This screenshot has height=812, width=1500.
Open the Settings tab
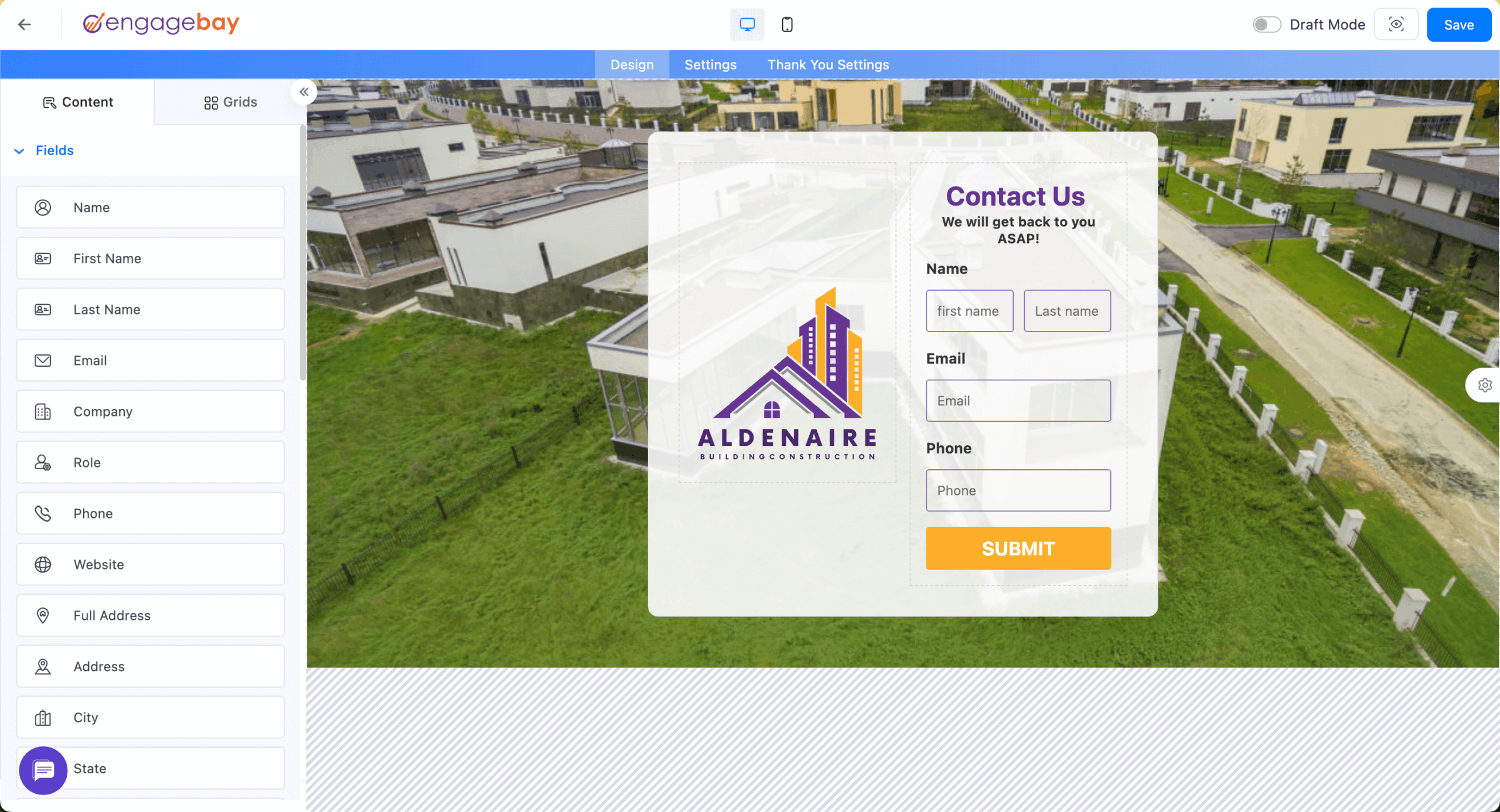pyautogui.click(x=710, y=64)
